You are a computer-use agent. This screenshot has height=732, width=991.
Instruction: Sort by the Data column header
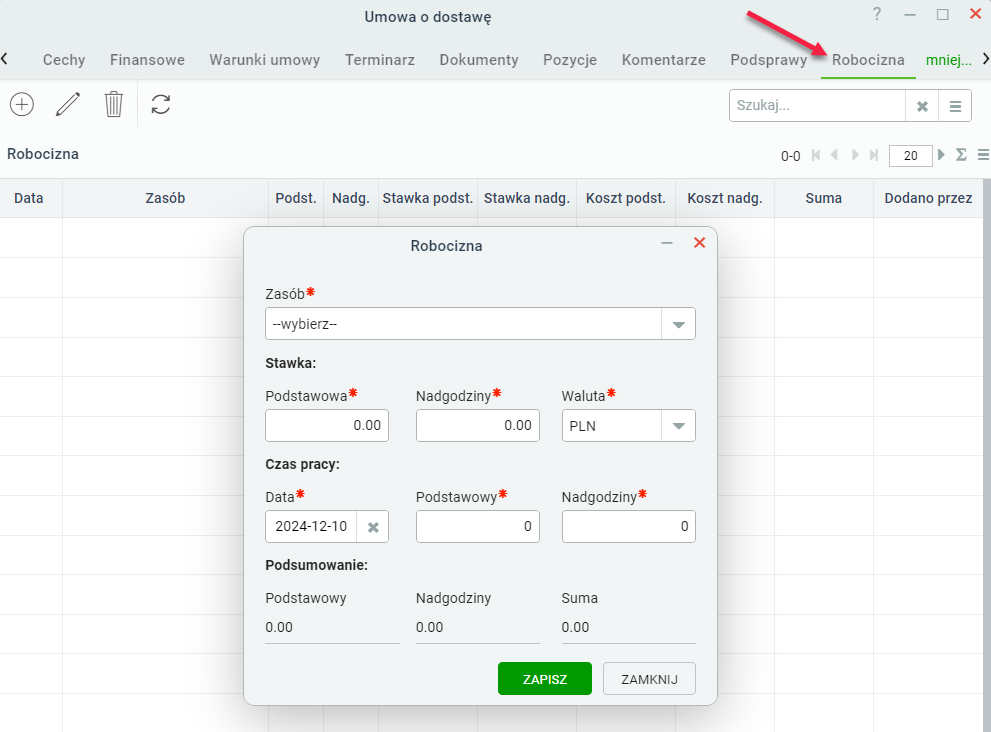pos(29,198)
